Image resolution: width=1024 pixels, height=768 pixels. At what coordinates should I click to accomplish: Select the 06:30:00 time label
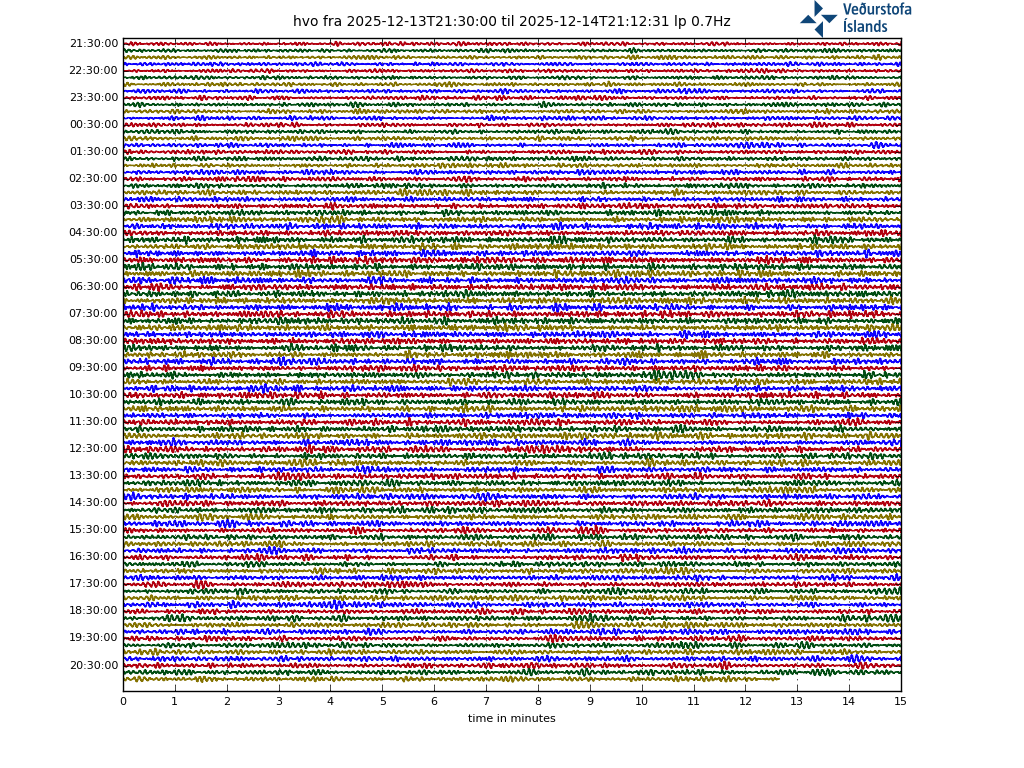pos(94,287)
